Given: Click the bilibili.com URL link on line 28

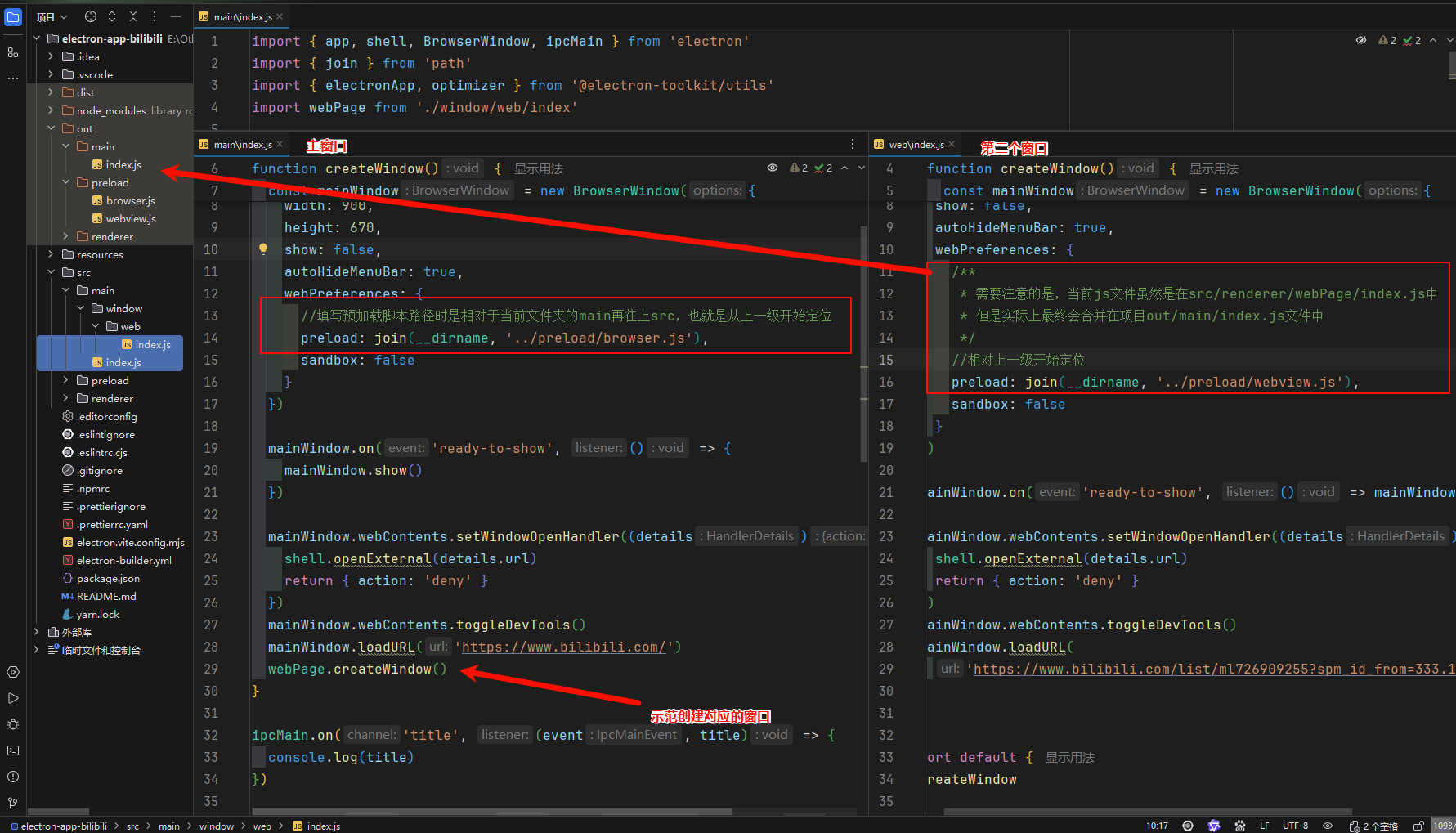Looking at the screenshot, I should 565,647.
